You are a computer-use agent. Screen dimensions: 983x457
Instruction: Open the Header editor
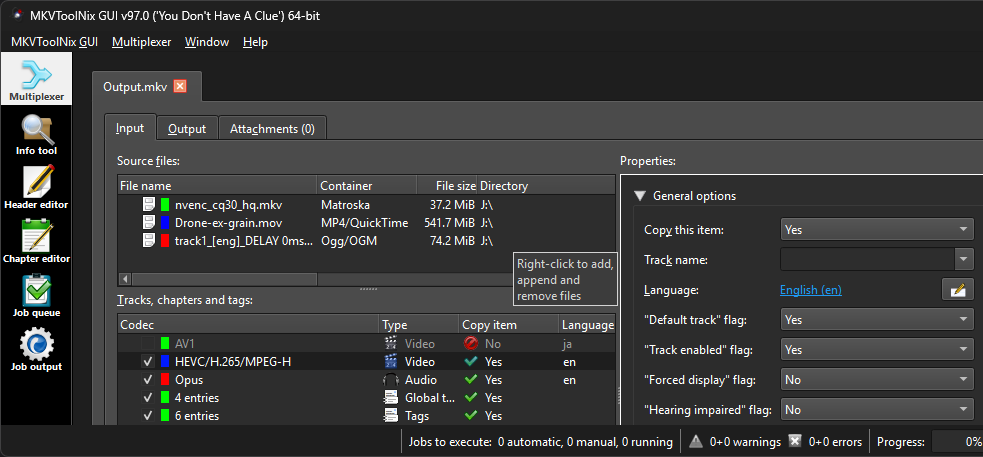[x=36, y=188]
